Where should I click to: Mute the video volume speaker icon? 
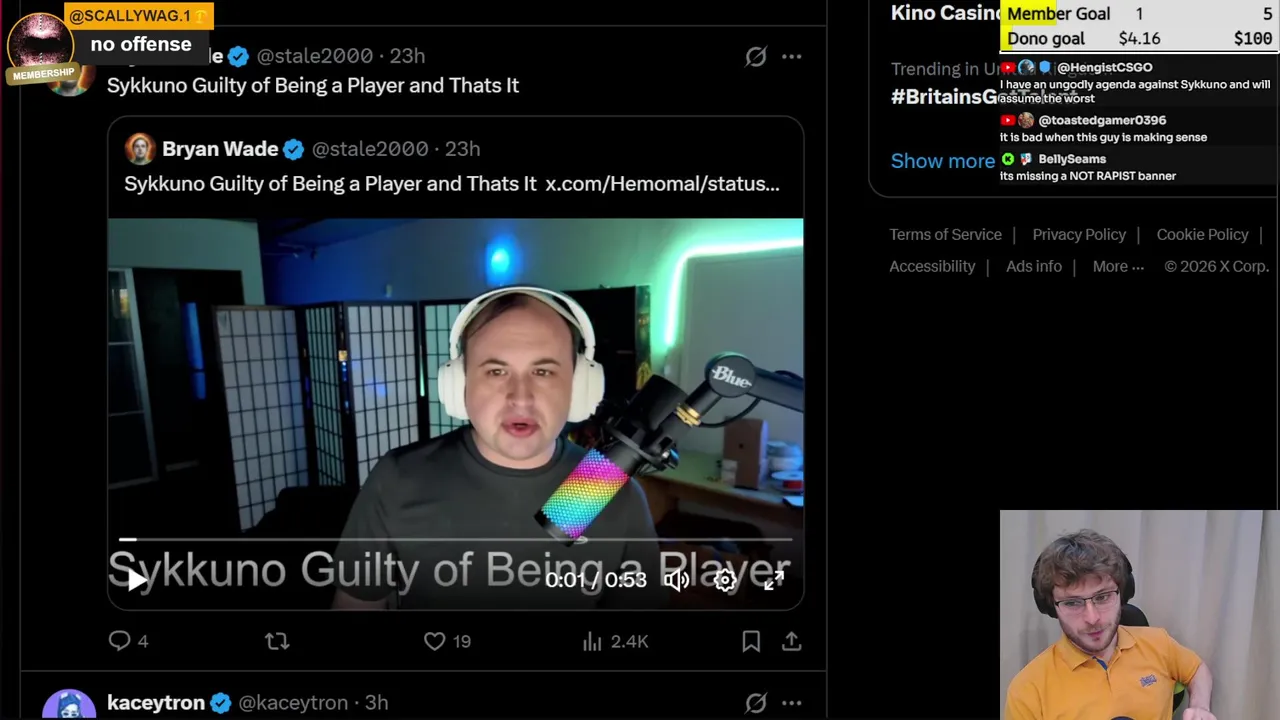[677, 580]
